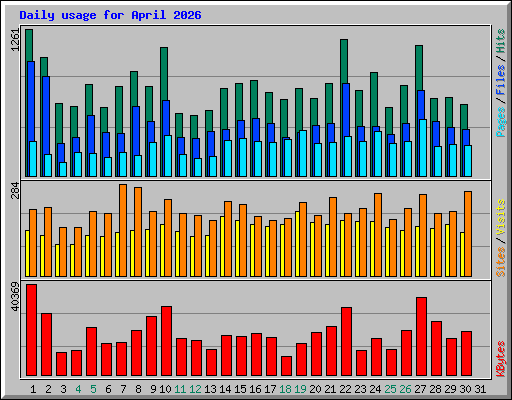Click day 17 label on x-axis
Image resolution: width=512 pixels, height=400 pixels.
[270, 389]
